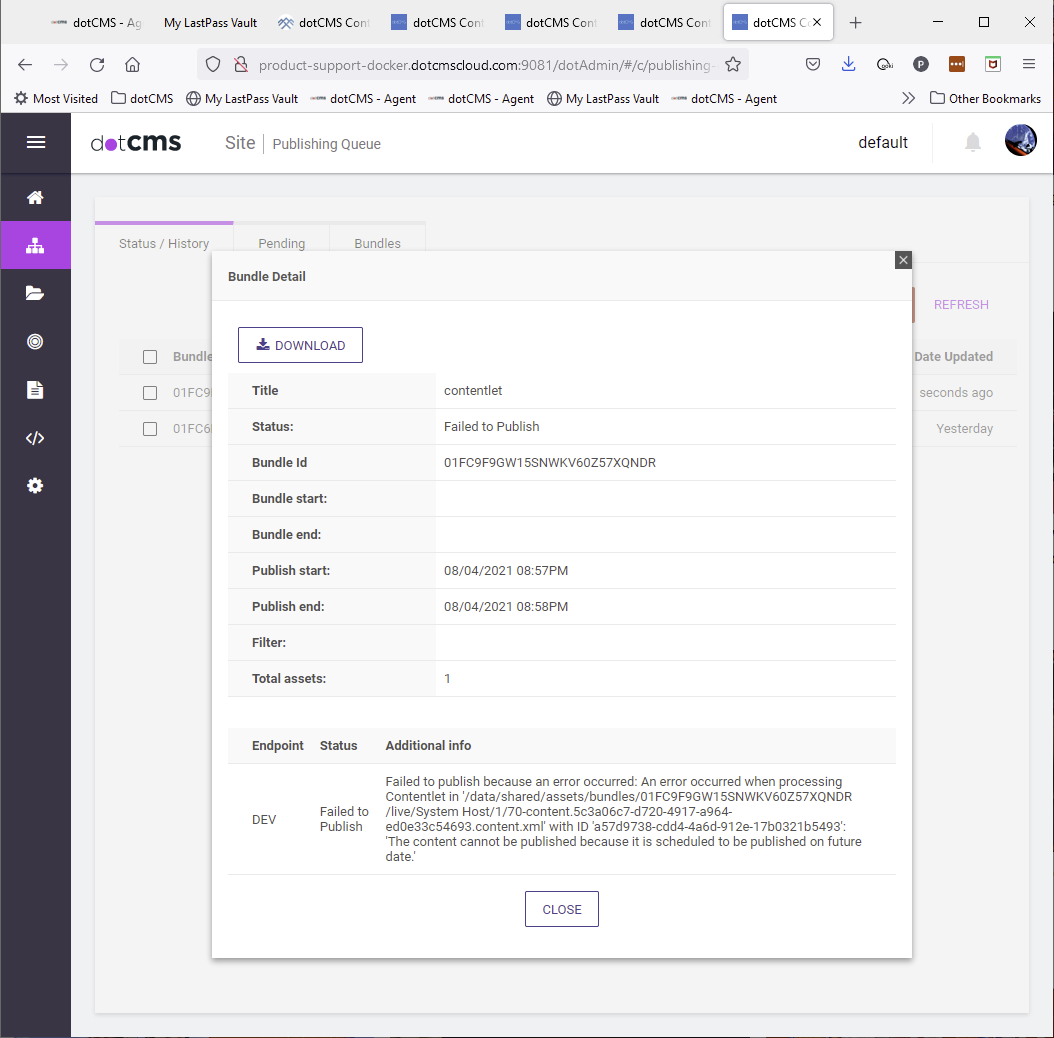
Task: Open the Total assets link showing 1
Action: pos(447,678)
